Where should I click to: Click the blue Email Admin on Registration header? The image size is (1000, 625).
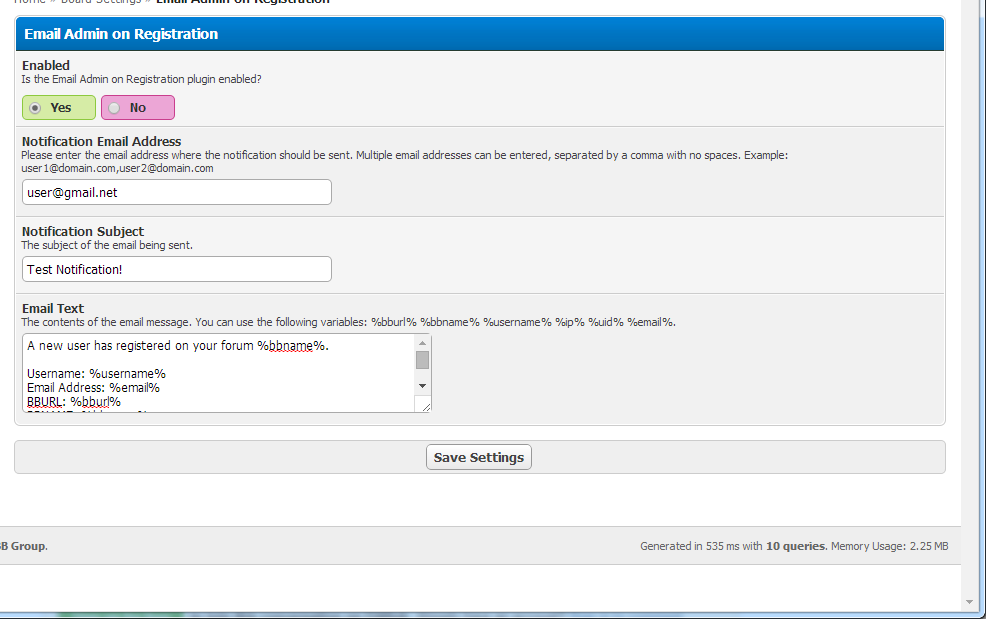click(480, 34)
